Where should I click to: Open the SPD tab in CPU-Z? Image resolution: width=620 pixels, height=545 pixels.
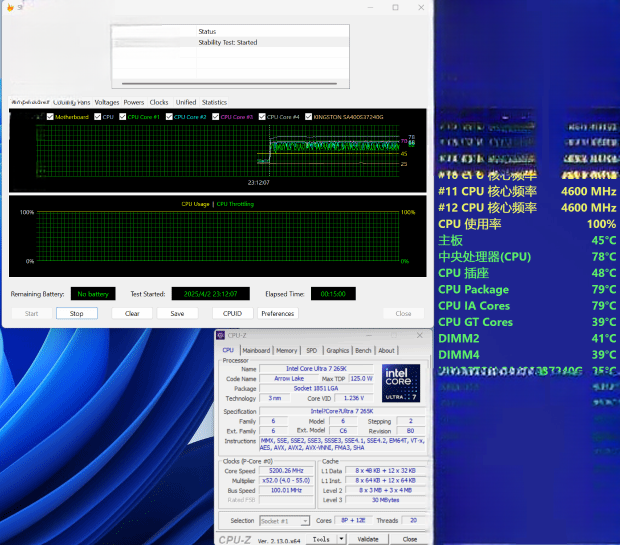click(312, 350)
